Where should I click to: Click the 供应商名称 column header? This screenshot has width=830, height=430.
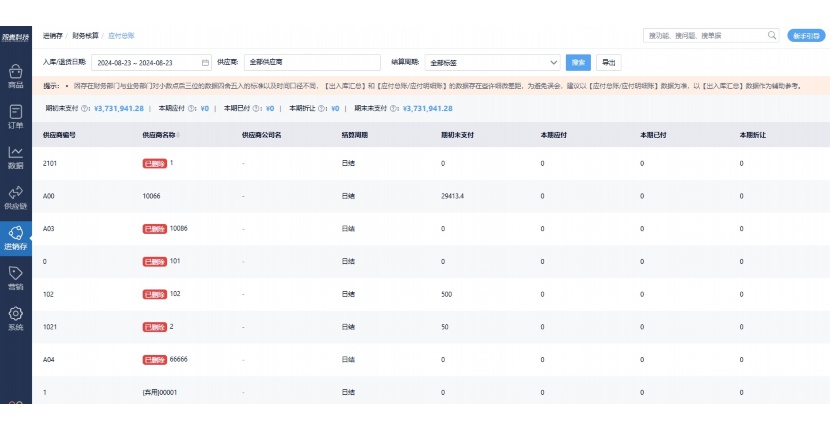159,134
